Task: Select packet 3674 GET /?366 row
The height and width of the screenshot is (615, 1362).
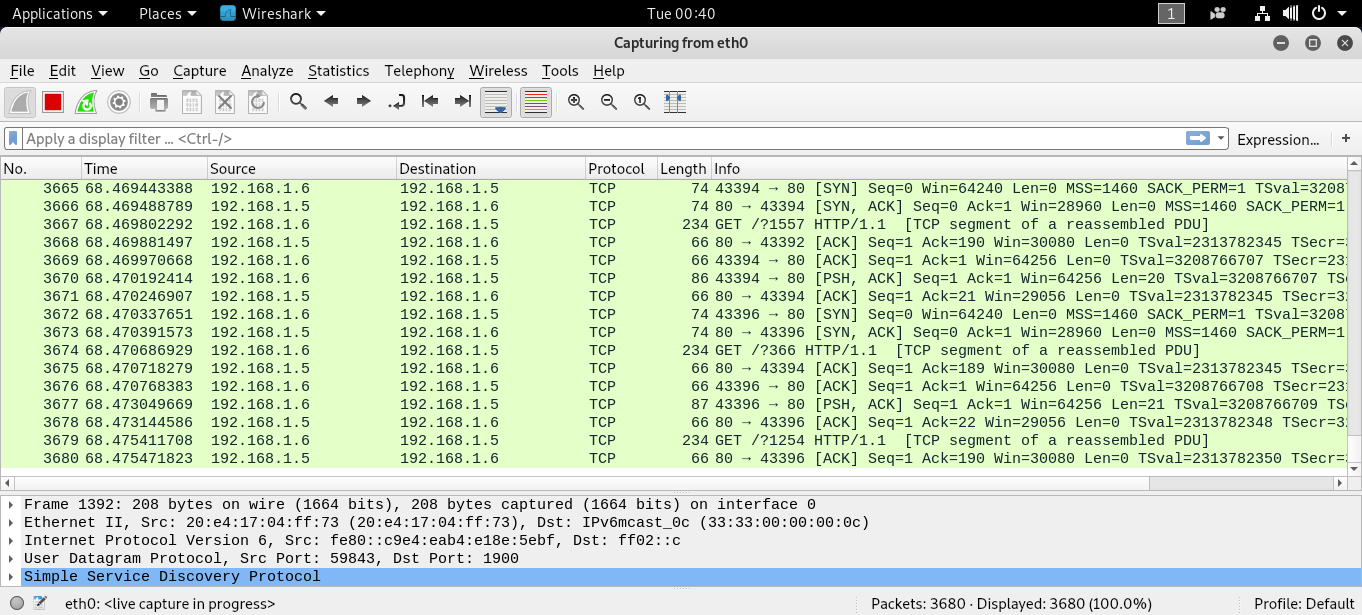Action: coord(673,350)
